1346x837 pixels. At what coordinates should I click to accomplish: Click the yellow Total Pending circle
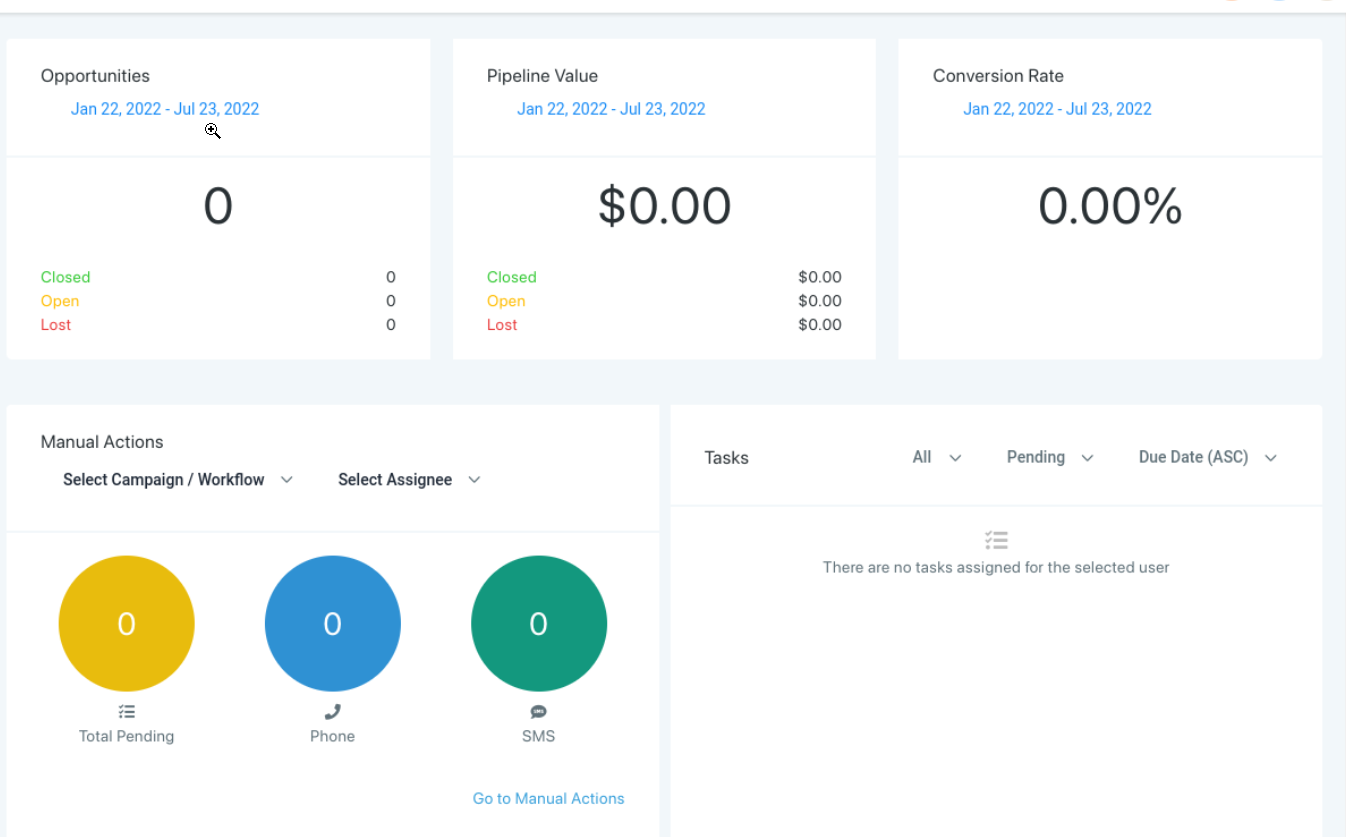[x=126, y=624]
